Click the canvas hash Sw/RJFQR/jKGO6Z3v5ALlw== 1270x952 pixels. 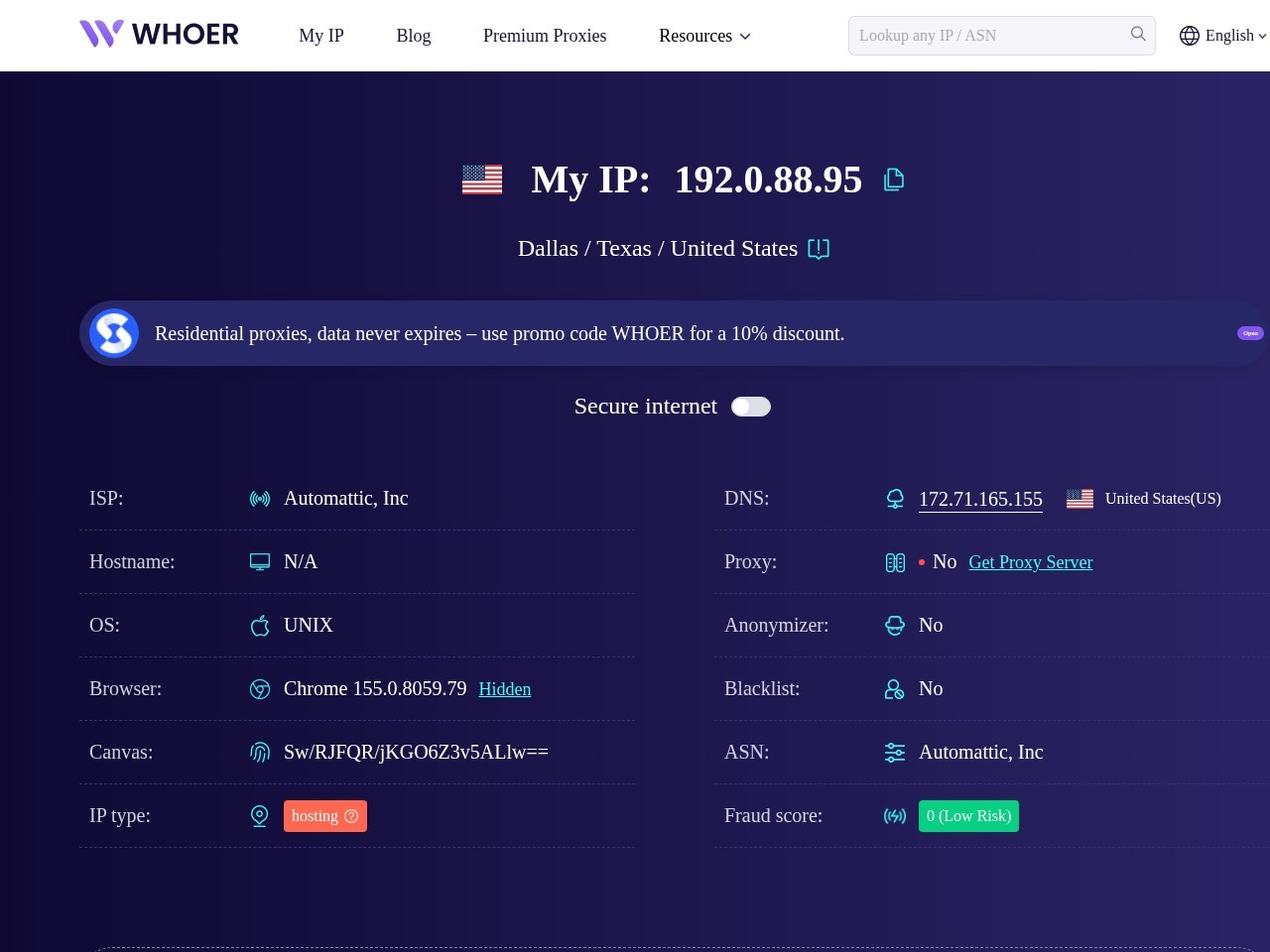tap(416, 753)
